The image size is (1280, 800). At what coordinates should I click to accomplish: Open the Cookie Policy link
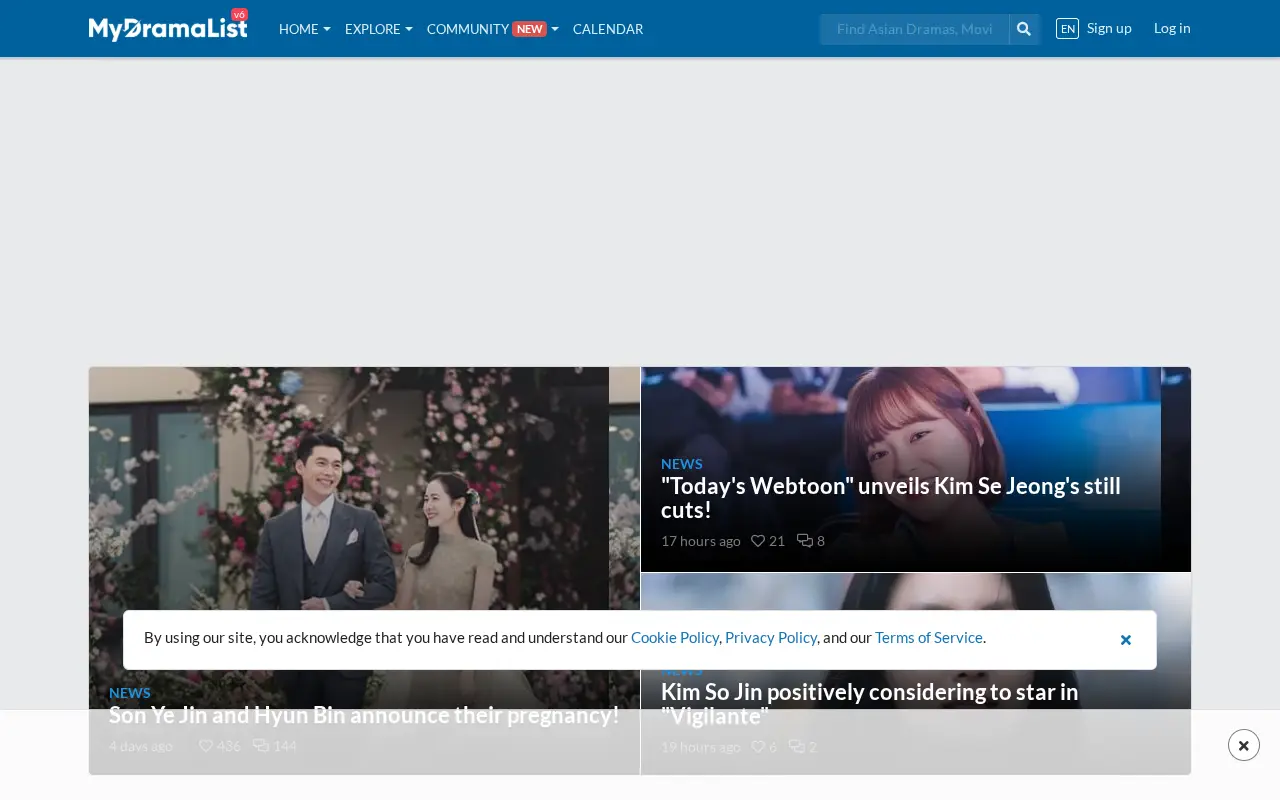[675, 637]
